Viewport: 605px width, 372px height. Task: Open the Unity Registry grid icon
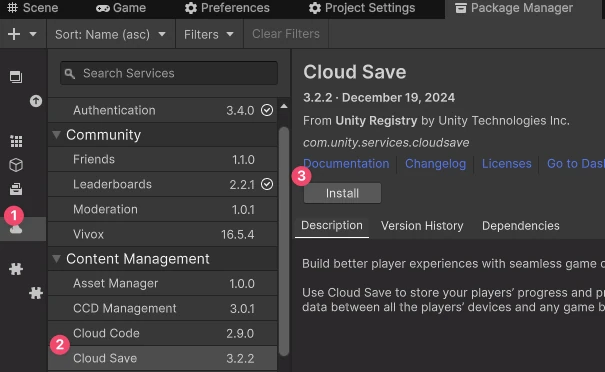[16, 141]
